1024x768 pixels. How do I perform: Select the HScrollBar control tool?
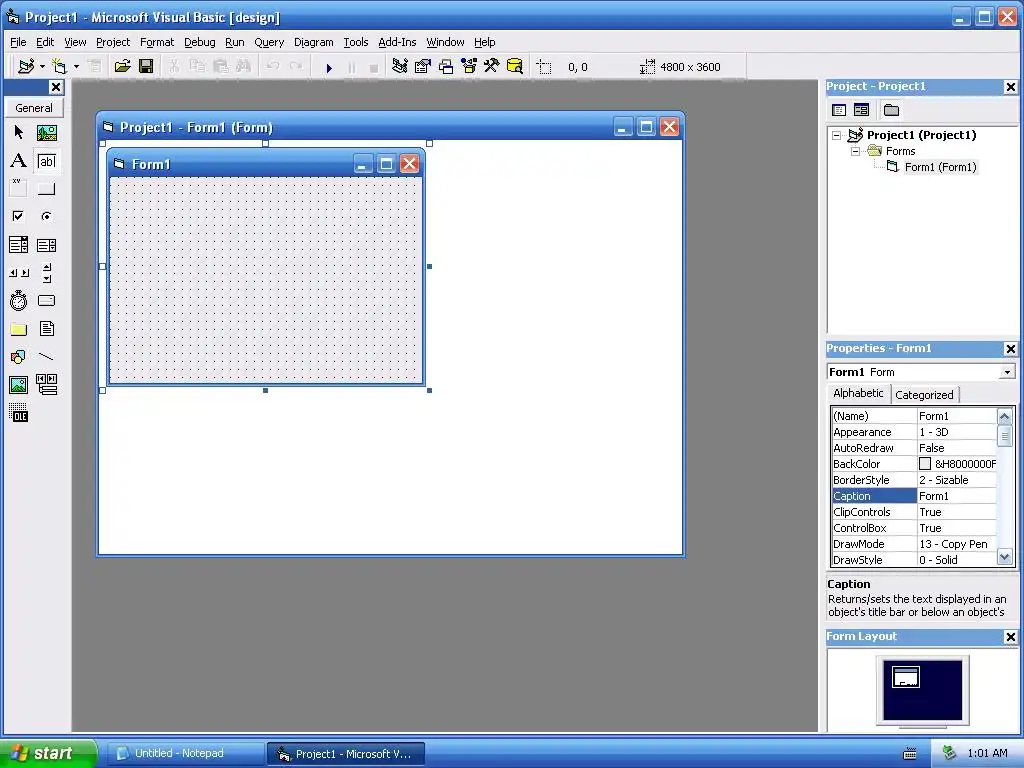pos(18,273)
